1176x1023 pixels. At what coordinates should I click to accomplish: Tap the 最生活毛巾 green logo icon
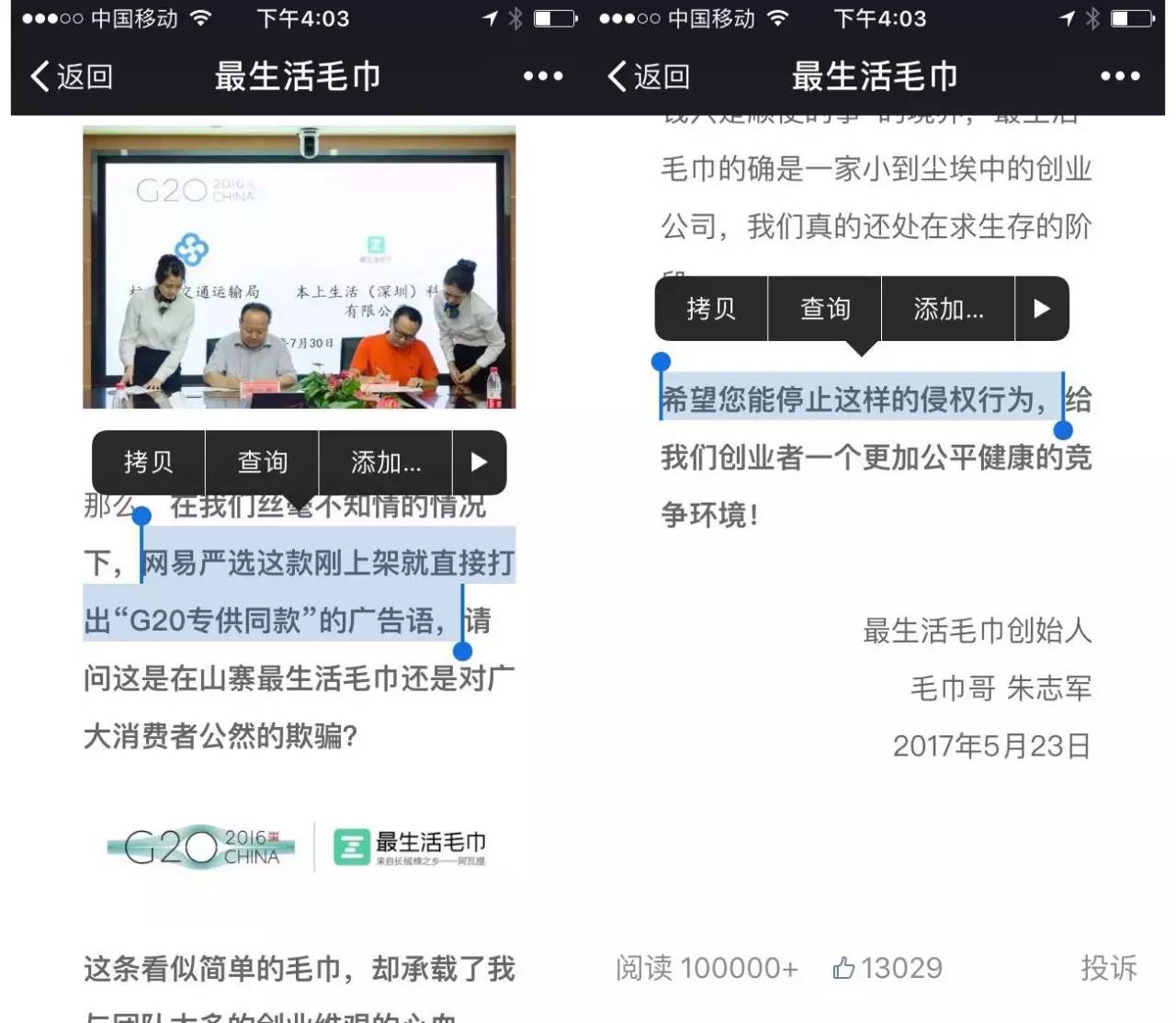[x=351, y=847]
